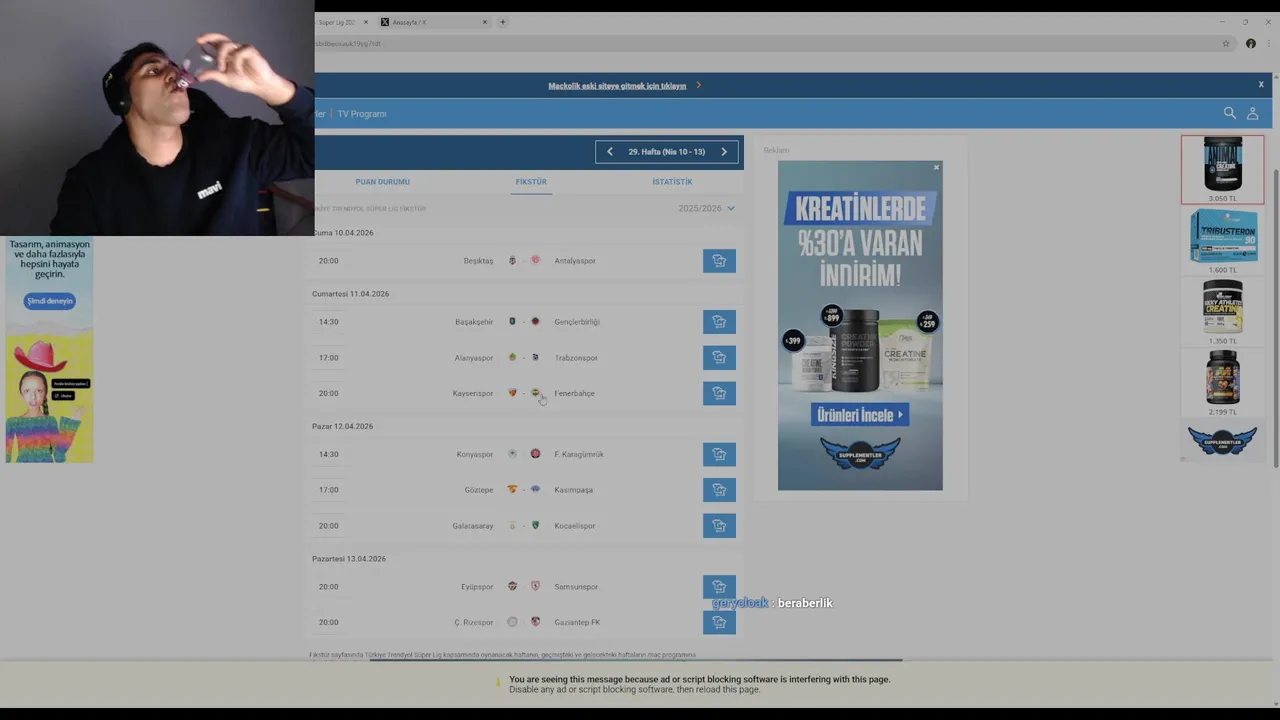Click the Supplementler logo below product list
This screenshot has height=720, width=1280.
(x=1222, y=441)
